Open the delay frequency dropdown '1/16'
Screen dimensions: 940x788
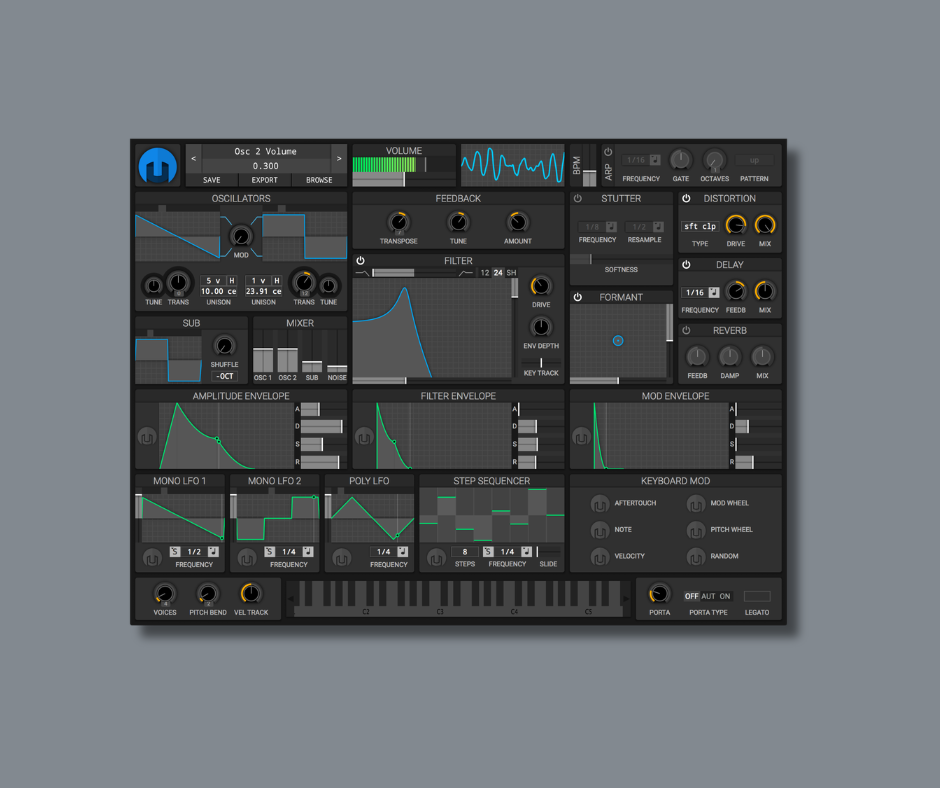coord(695,291)
